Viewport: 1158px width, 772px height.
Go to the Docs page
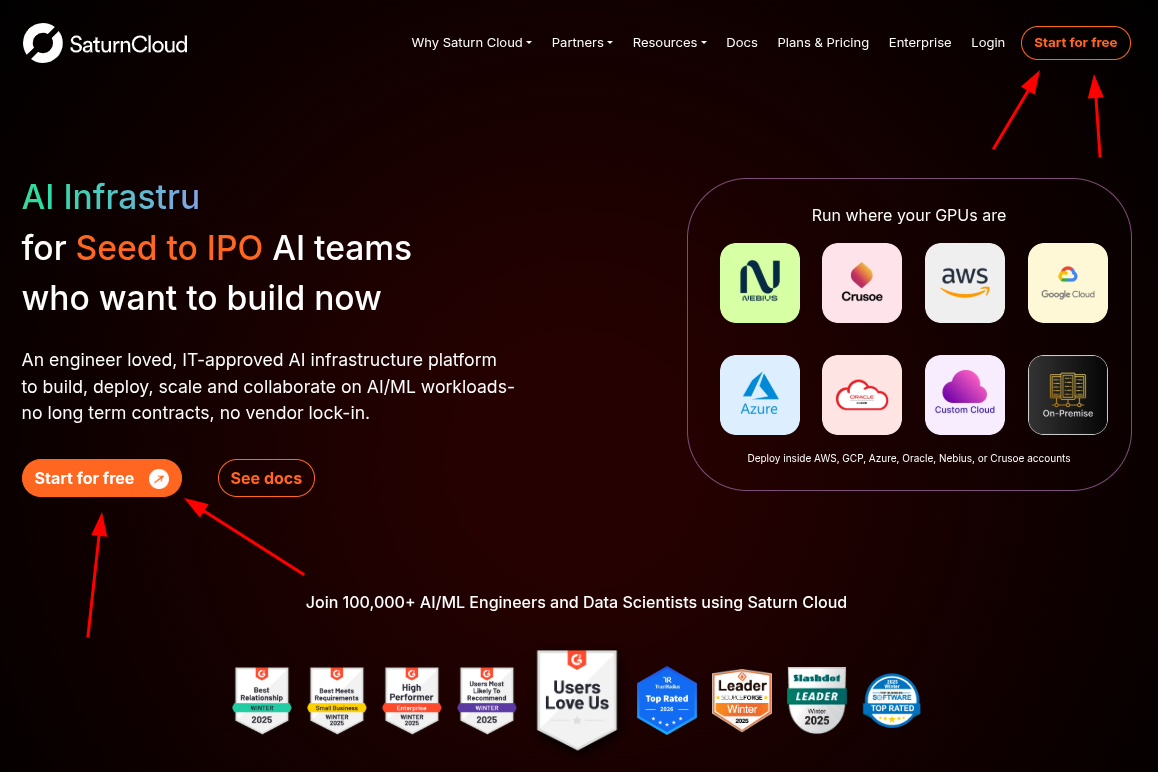coord(742,42)
